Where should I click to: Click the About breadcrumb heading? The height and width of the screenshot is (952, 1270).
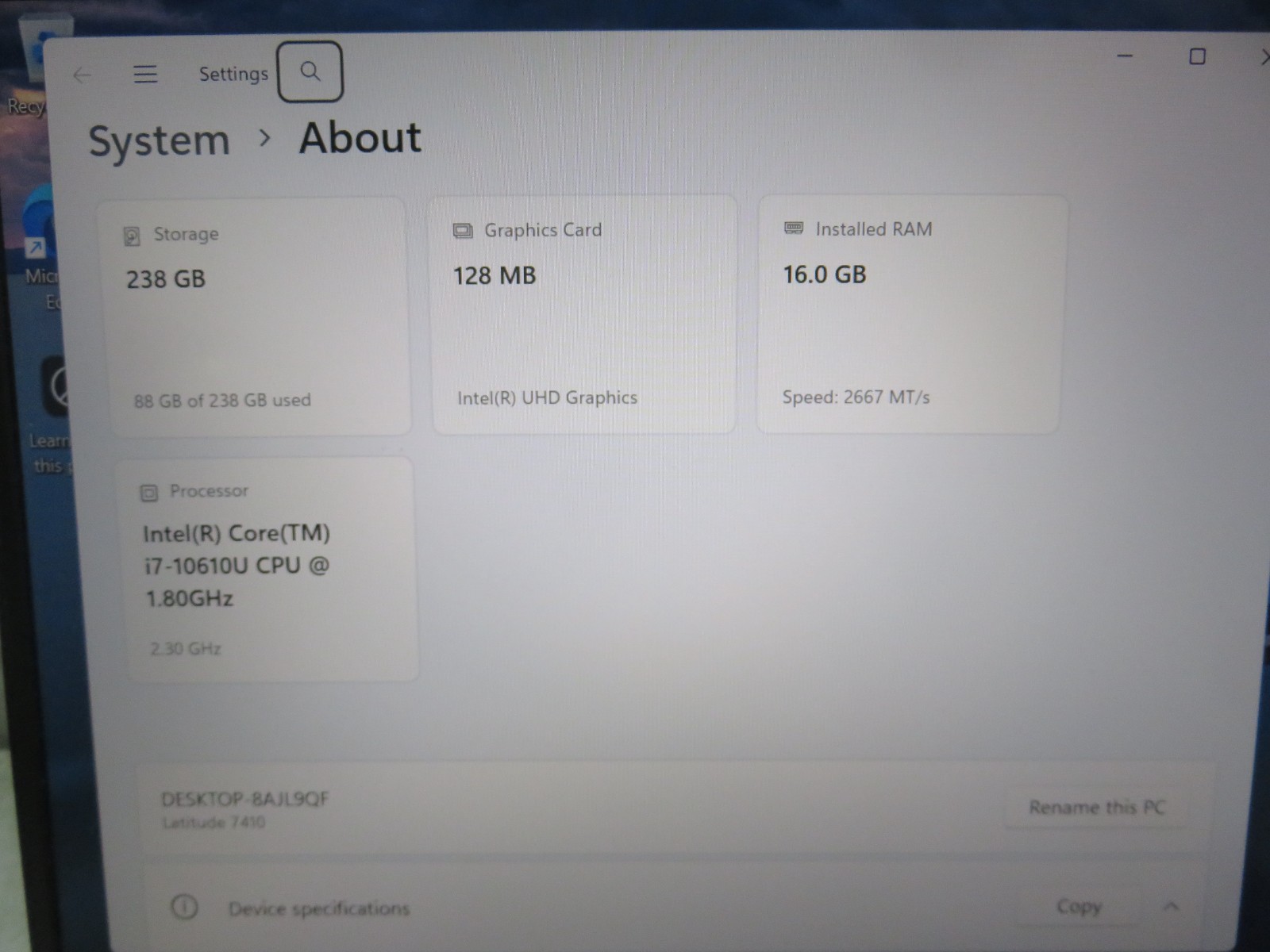tap(360, 138)
